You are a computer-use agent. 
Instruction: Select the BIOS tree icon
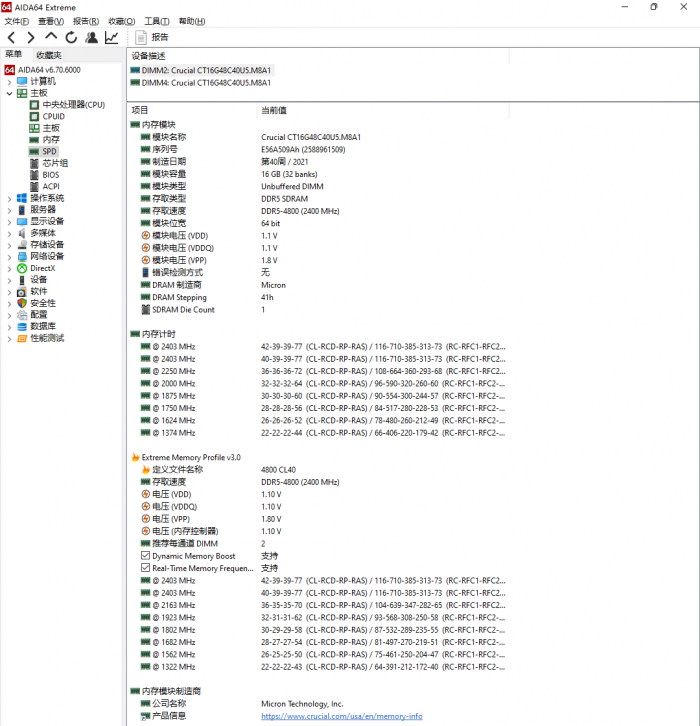click(x=34, y=175)
